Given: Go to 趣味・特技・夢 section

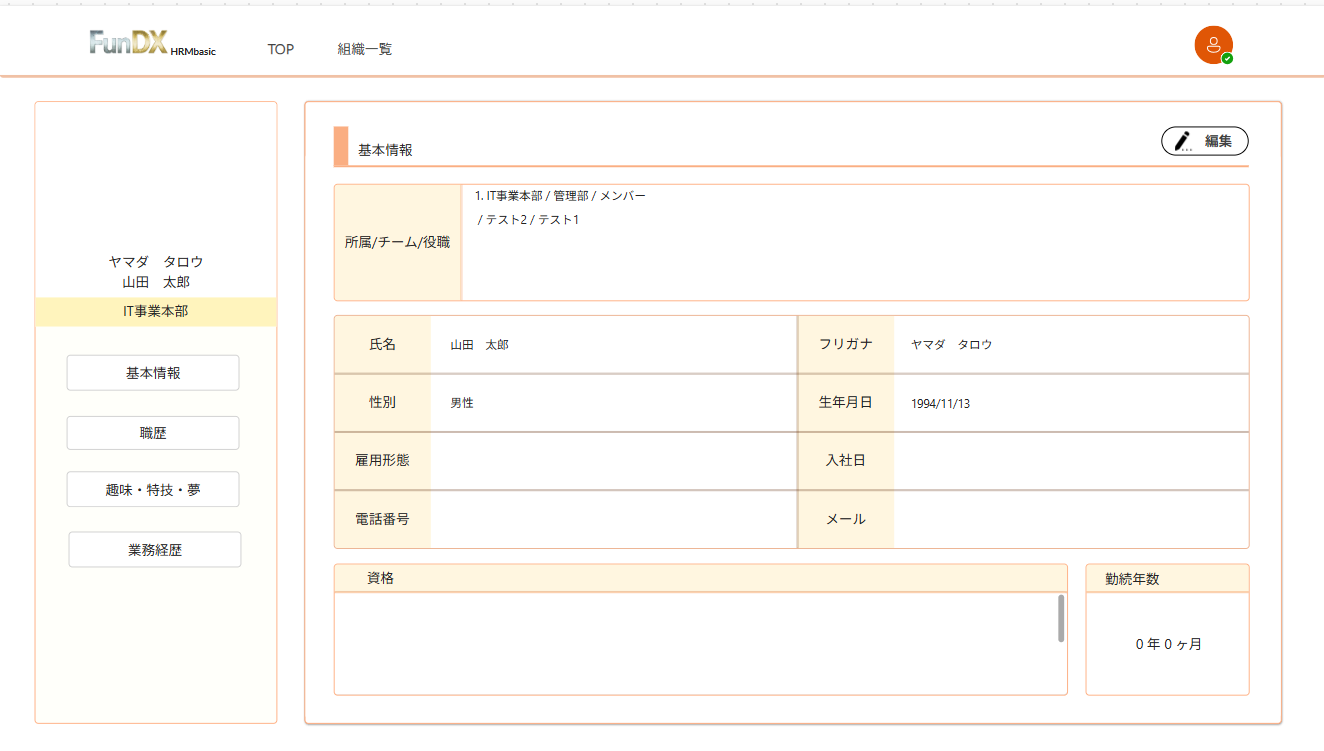Looking at the screenshot, I should pos(153,490).
